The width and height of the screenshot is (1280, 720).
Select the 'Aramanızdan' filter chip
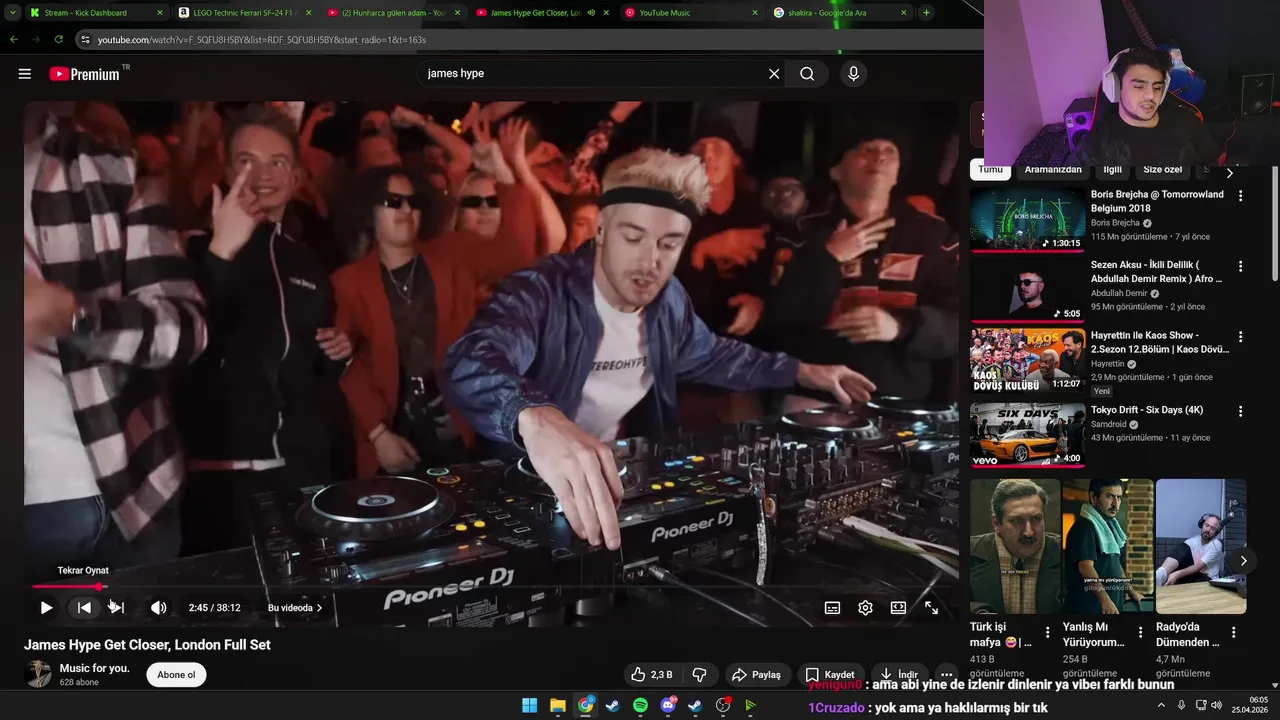click(1053, 170)
